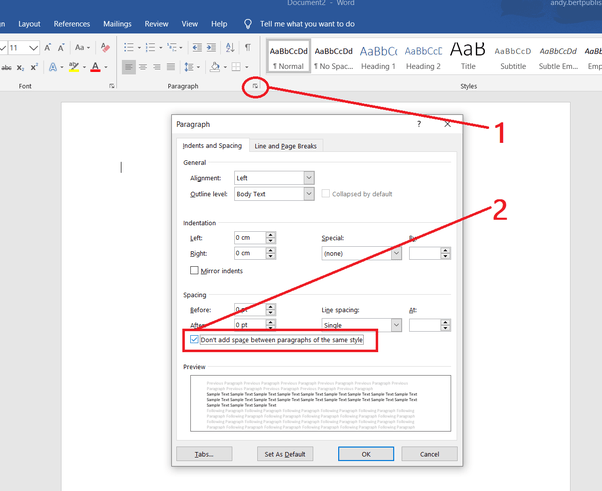The image size is (602, 491).
Task: Select Indents and Spacing tab
Action: pyautogui.click(x=212, y=145)
